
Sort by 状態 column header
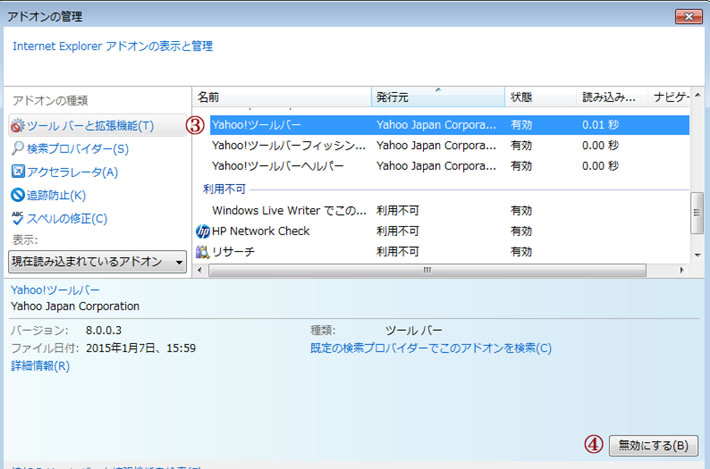pyautogui.click(x=541, y=97)
